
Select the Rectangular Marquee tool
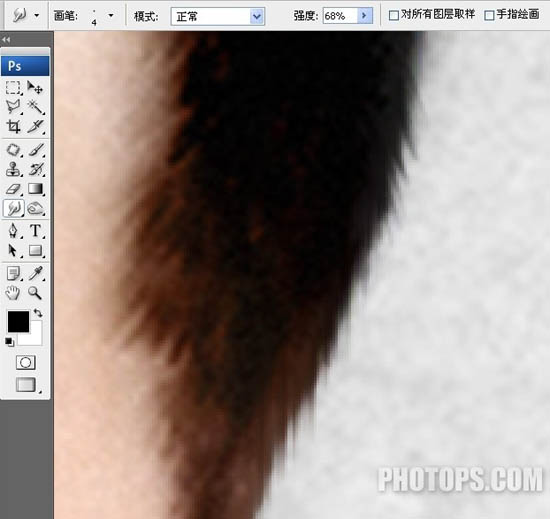[13, 87]
